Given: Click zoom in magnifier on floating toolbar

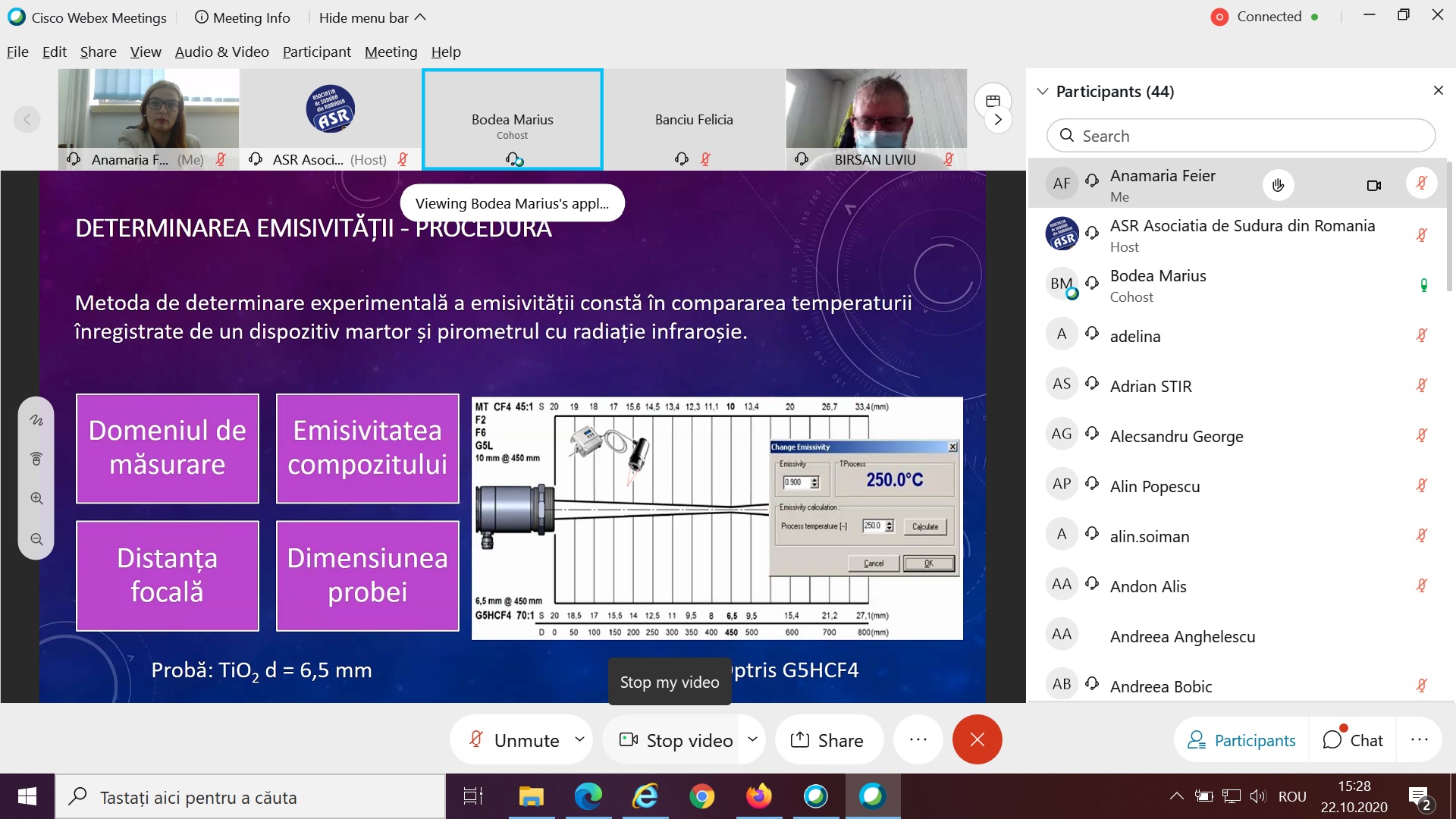Looking at the screenshot, I should [36, 498].
